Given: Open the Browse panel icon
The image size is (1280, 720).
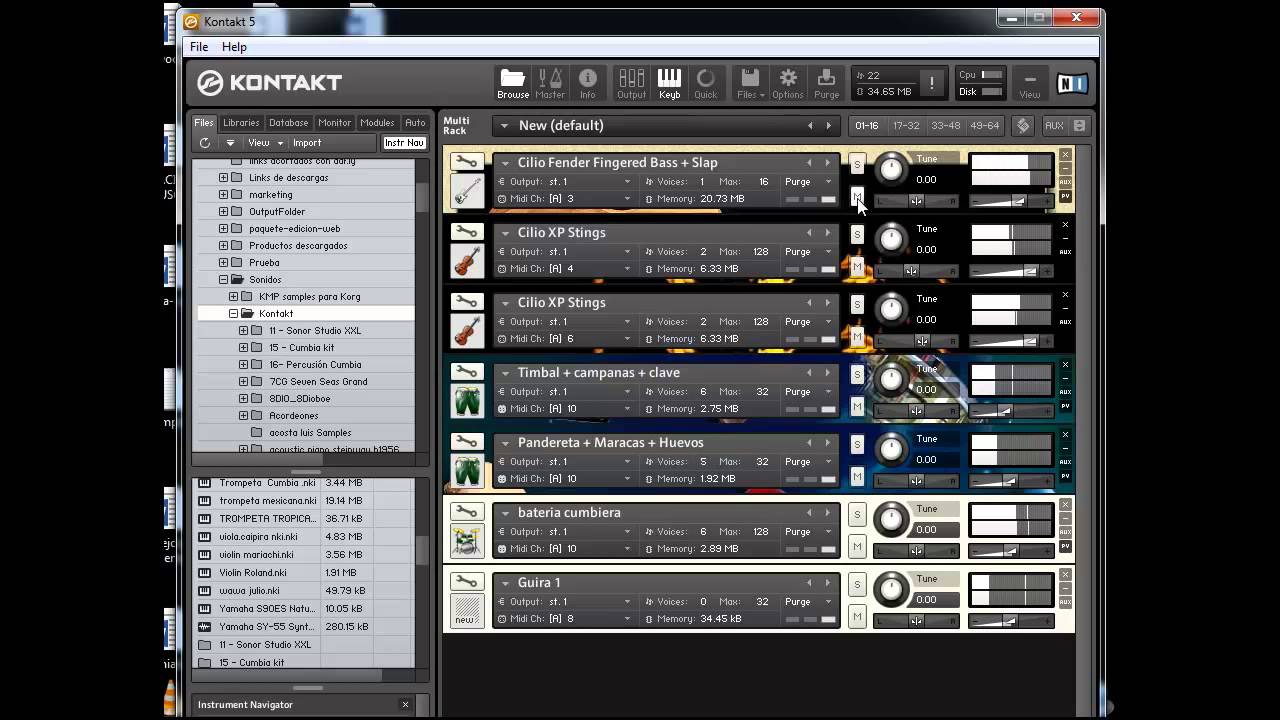Looking at the screenshot, I should pos(513,84).
